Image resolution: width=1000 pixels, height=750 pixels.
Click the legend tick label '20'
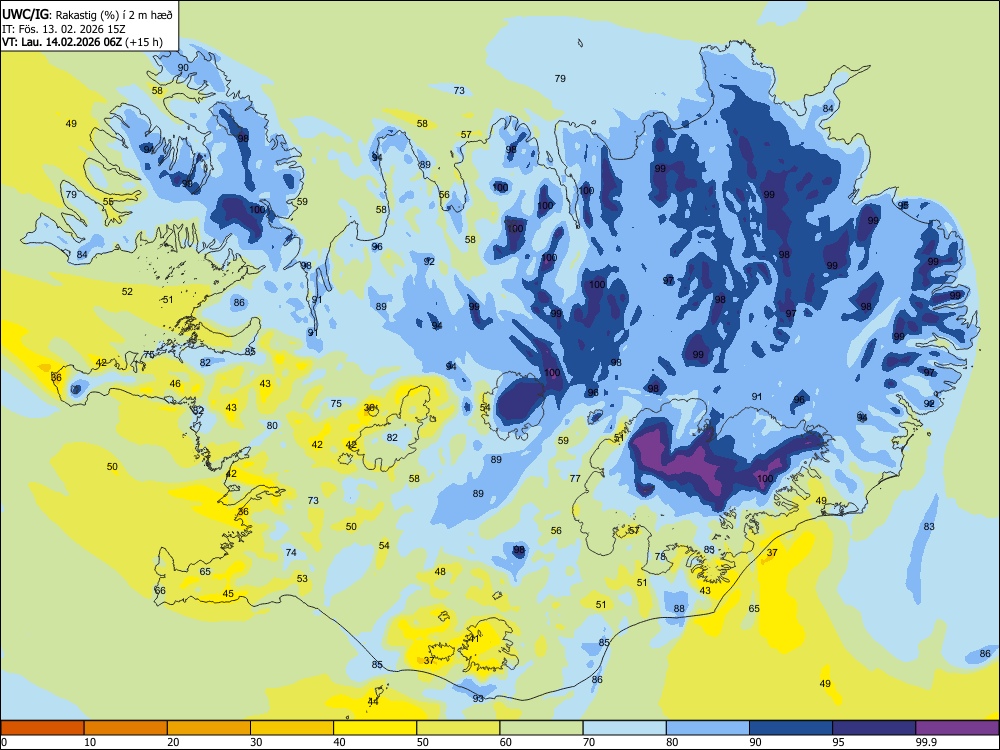point(173,742)
